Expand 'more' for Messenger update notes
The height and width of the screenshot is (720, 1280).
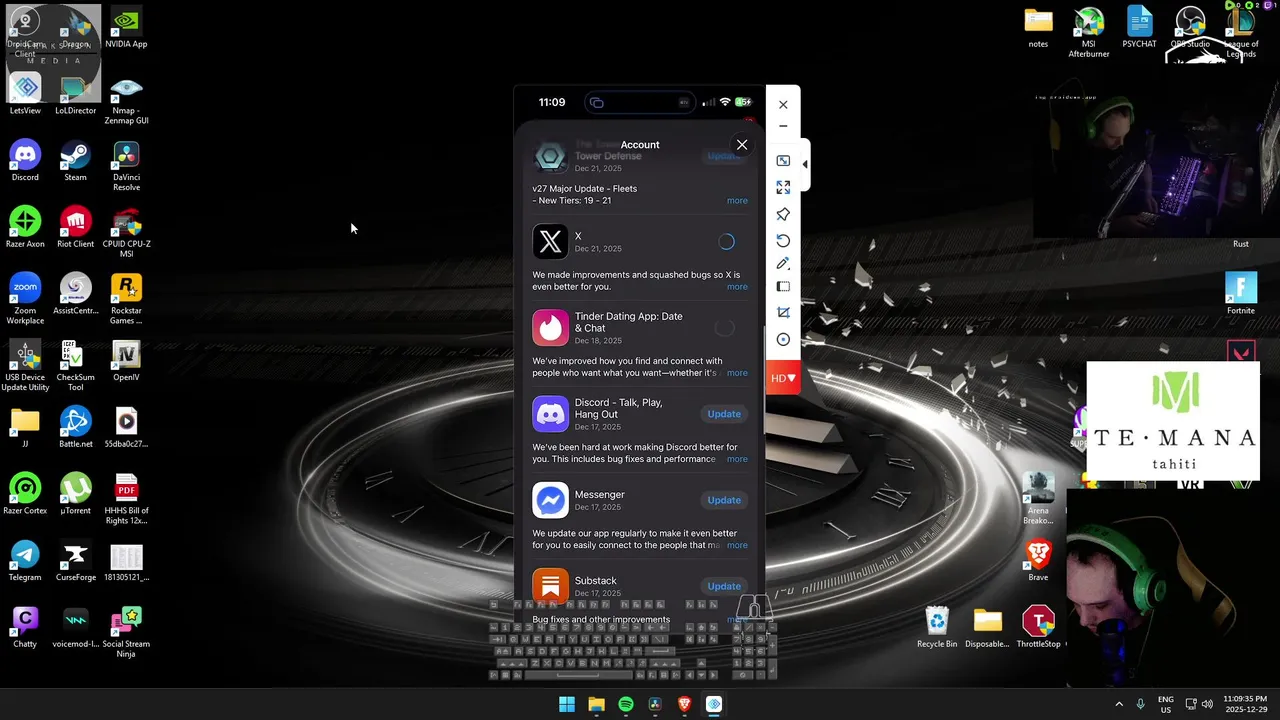point(737,545)
